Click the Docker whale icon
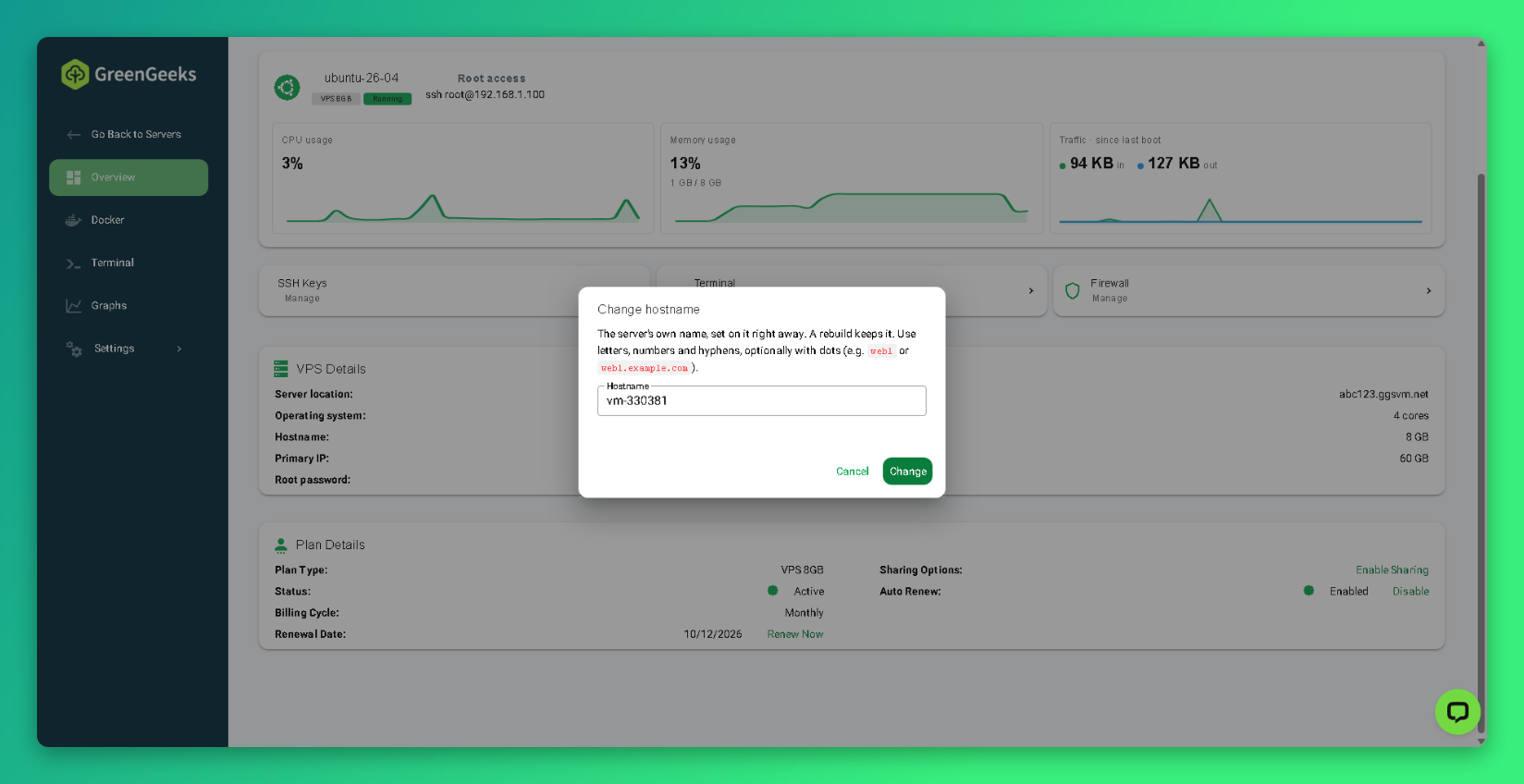The height and width of the screenshot is (784, 1524). coord(74,220)
